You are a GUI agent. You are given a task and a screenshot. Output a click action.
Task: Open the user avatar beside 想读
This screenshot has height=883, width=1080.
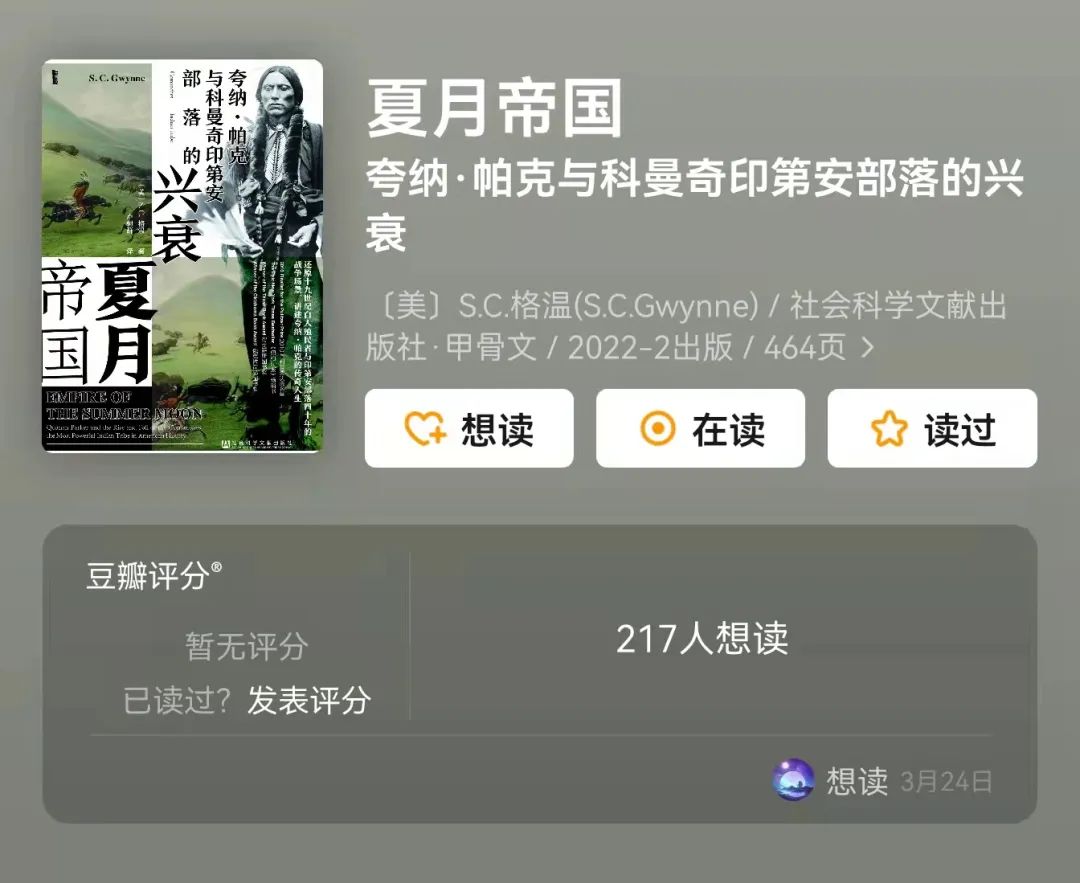793,780
